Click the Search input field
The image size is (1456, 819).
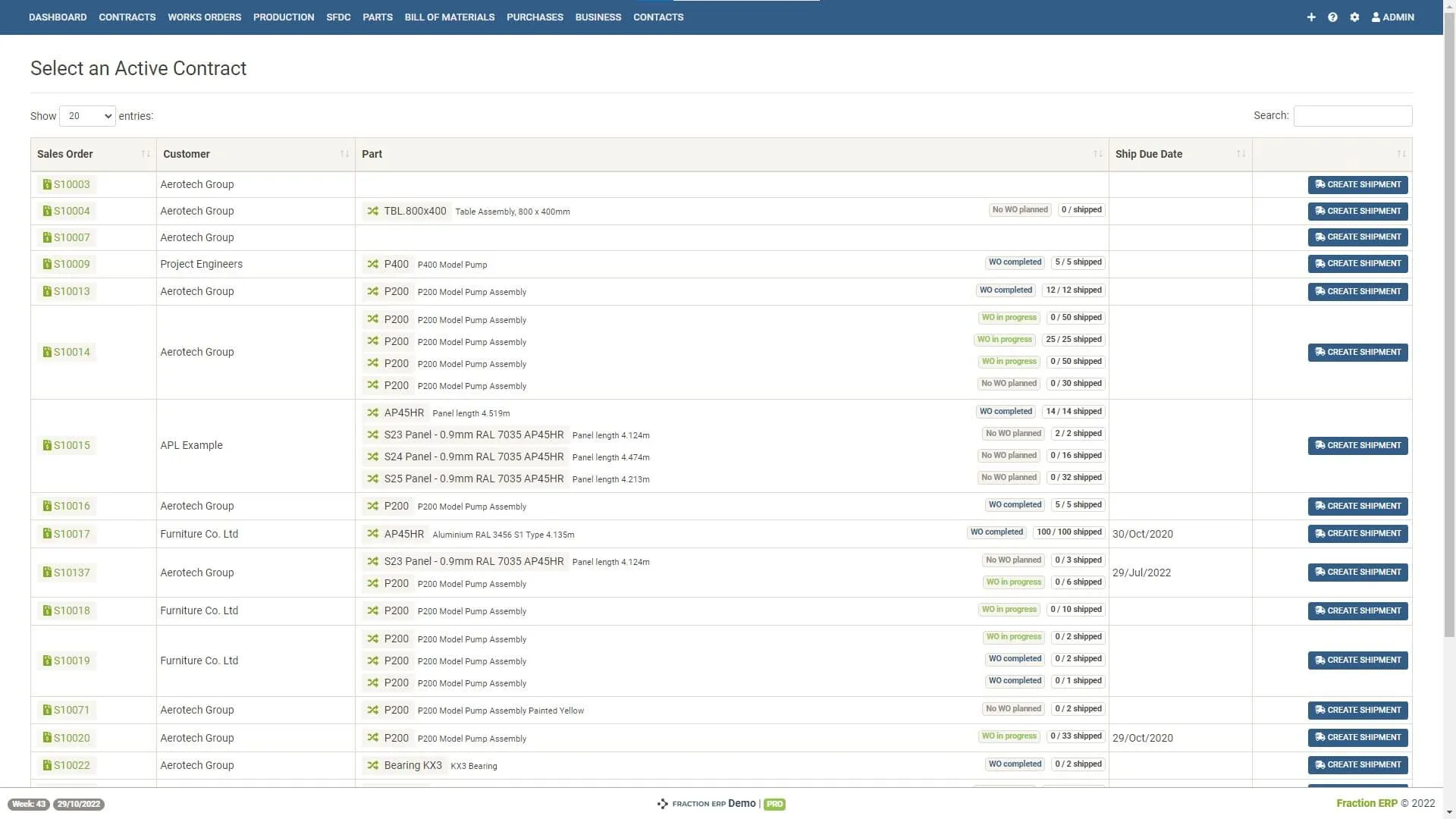tap(1352, 116)
